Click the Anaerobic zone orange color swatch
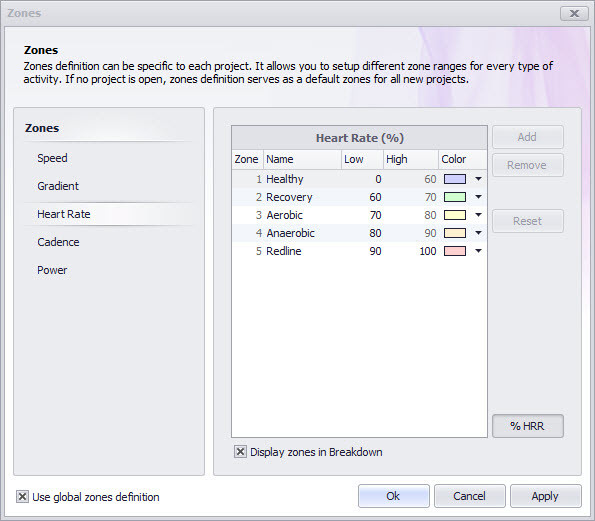 (455, 233)
